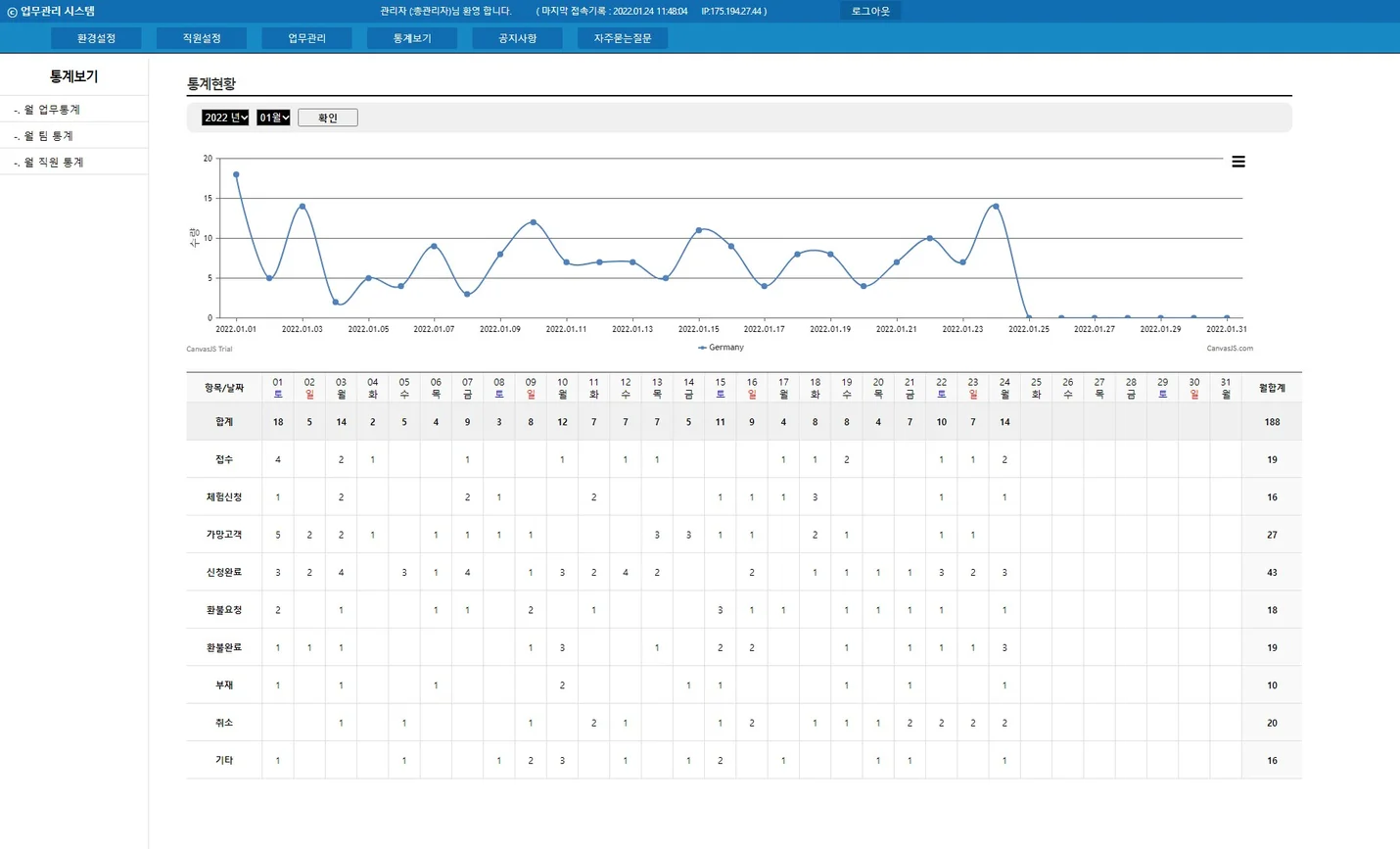
Task: Open the 공지사항 menu
Action: point(517,38)
